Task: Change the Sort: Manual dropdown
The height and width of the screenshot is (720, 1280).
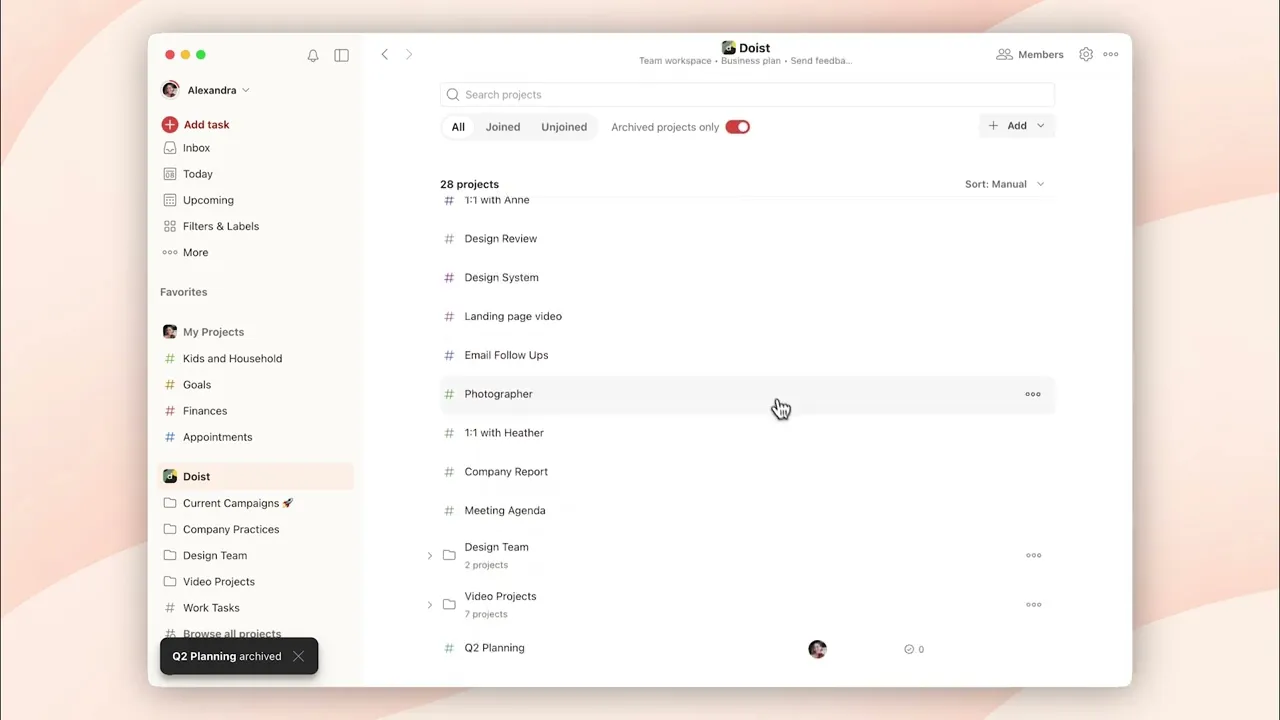Action: point(1004,184)
